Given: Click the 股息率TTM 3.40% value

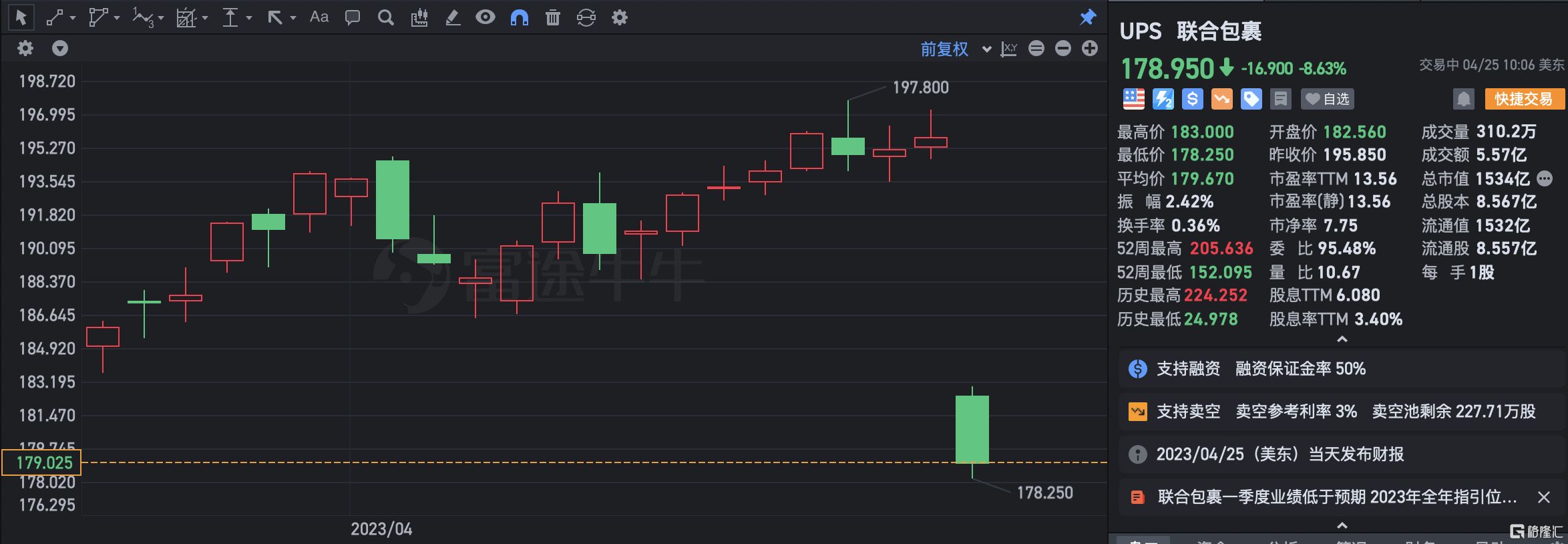Looking at the screenshot, I should 1378,319.
